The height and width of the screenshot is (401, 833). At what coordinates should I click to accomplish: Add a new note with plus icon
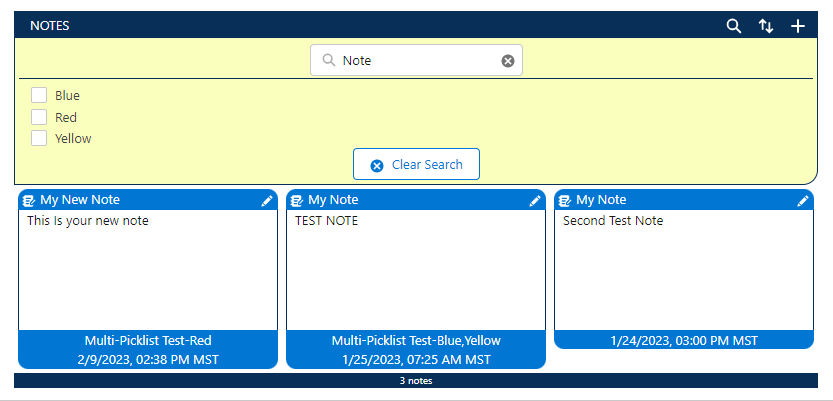[x=797, y=26]
